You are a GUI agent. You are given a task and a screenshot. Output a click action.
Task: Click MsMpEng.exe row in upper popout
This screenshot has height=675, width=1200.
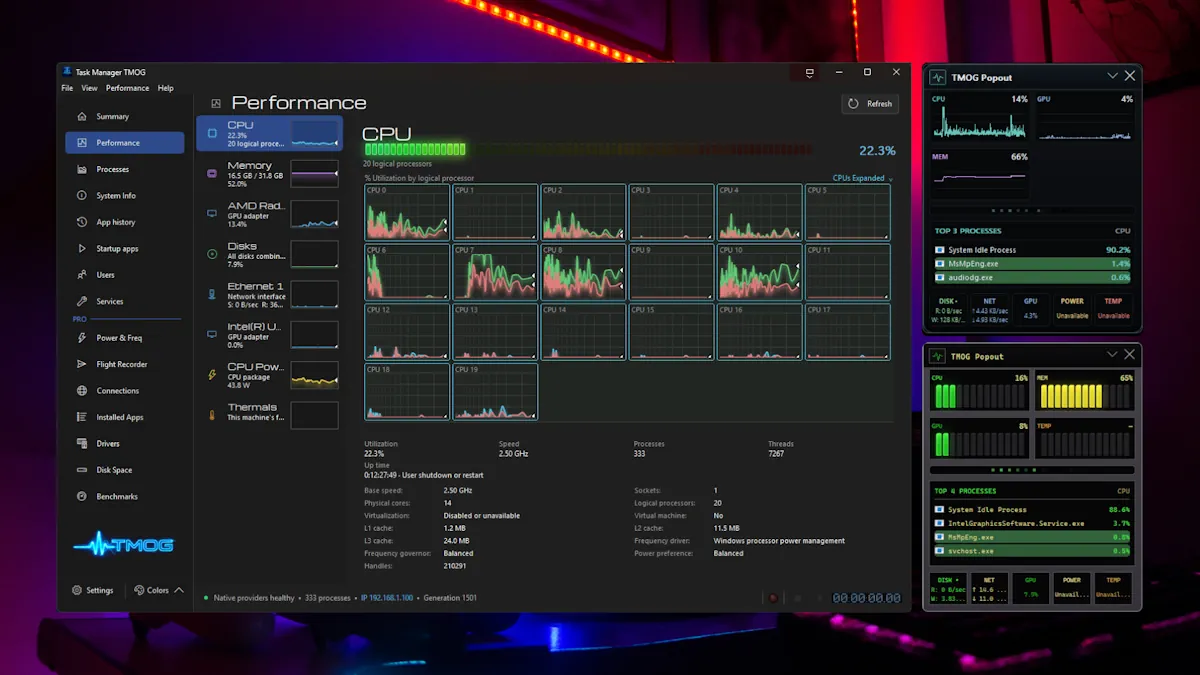1033,264
